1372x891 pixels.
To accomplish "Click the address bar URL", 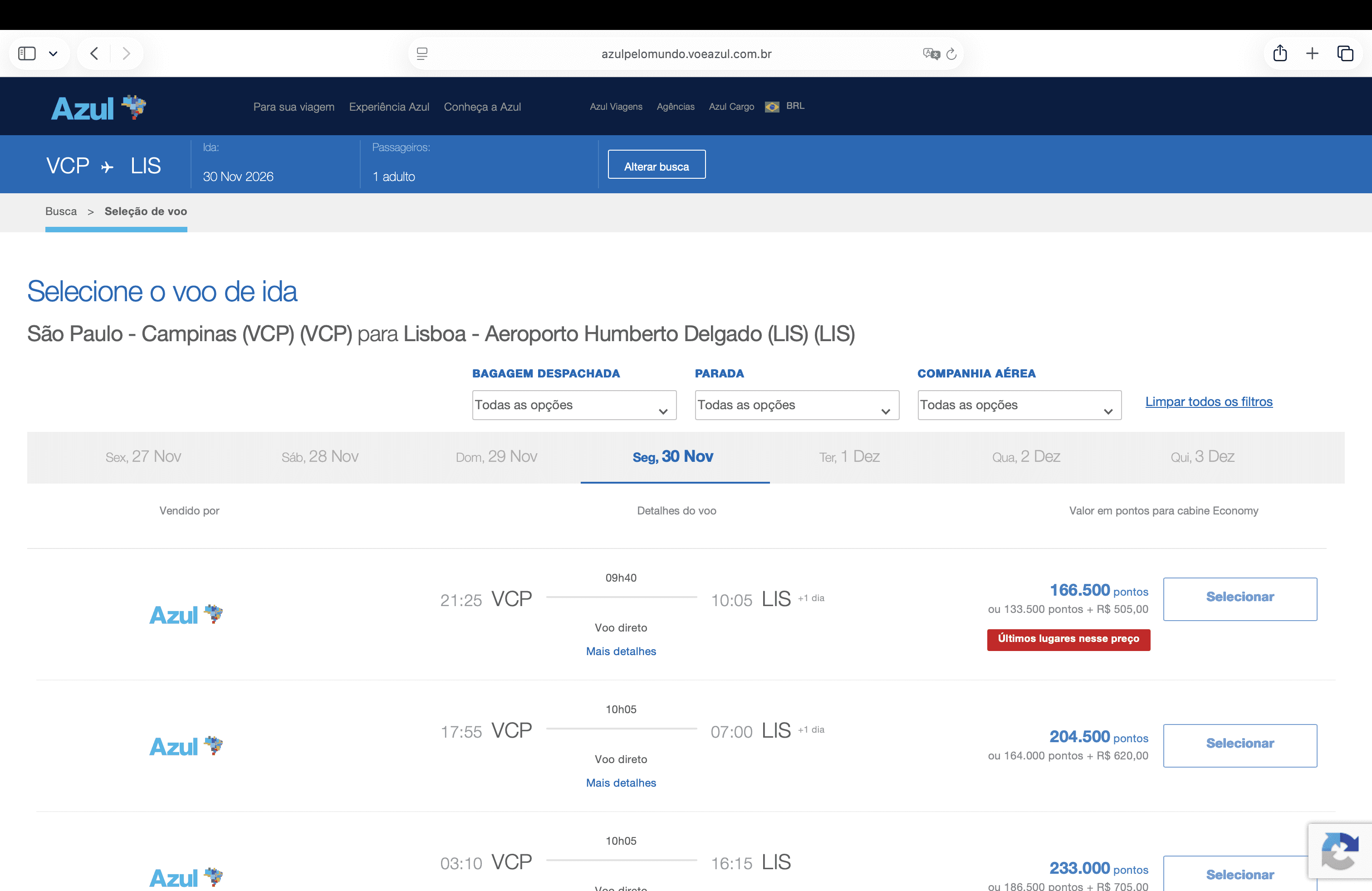I will tap(686, 54).
